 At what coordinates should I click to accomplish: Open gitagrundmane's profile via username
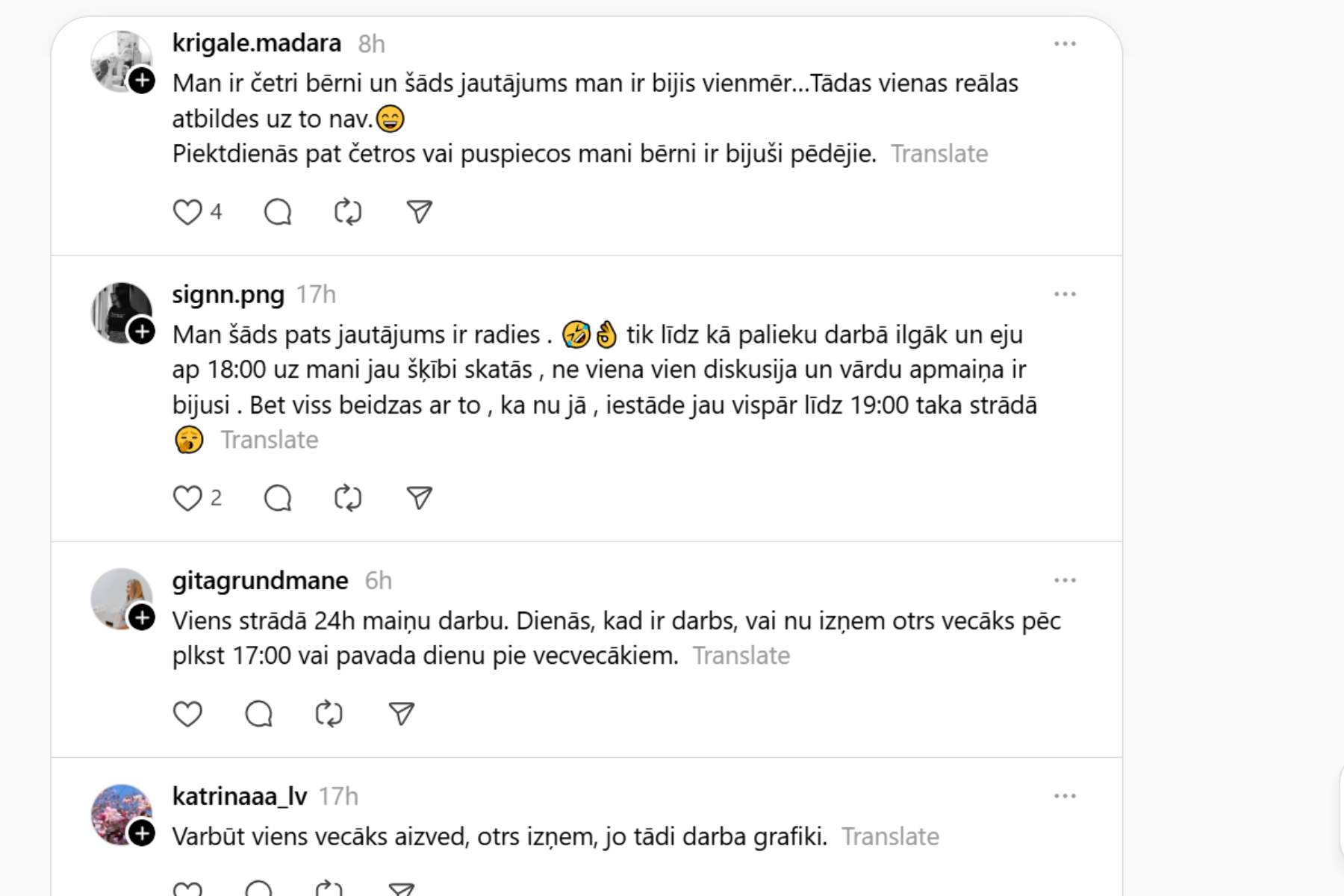(260, 580)
